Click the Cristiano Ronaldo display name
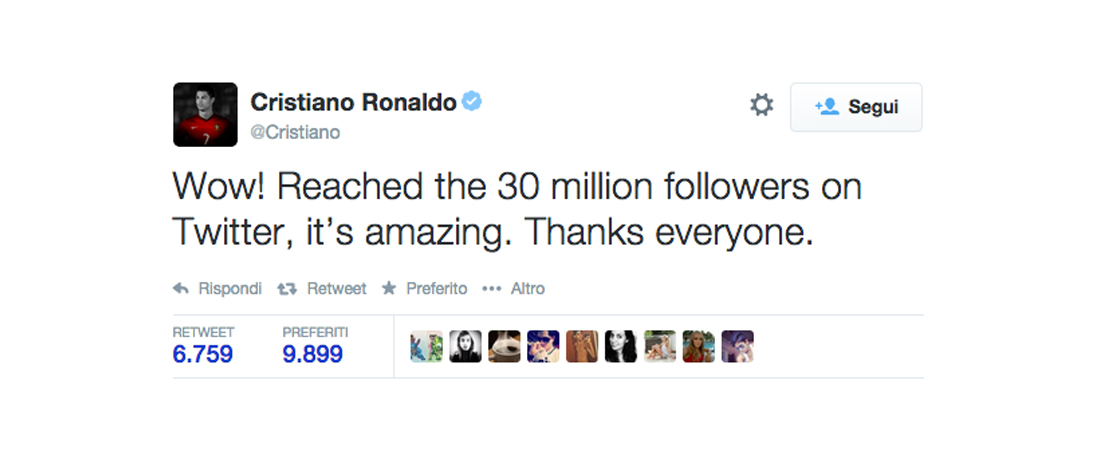1100x450 pixels. click(x=353, y=102)
